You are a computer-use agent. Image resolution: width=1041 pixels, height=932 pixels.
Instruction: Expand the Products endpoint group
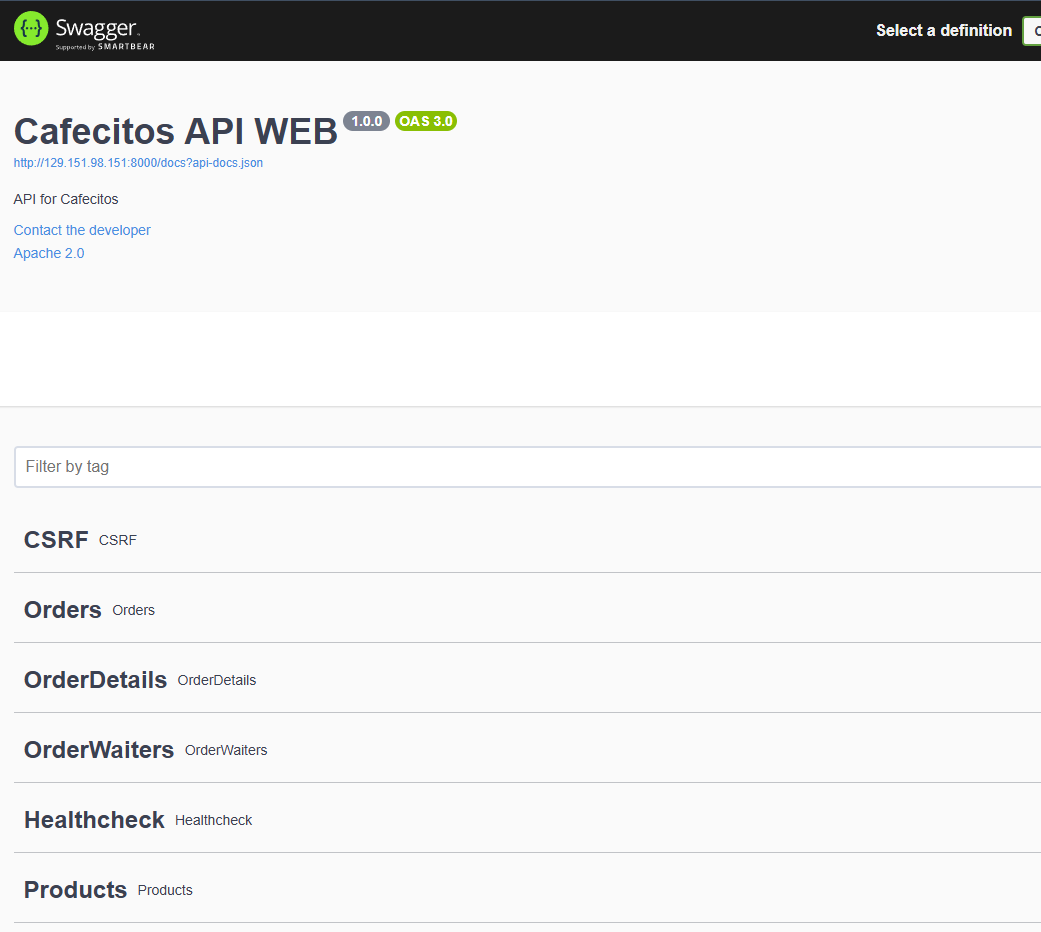(75, 890)
